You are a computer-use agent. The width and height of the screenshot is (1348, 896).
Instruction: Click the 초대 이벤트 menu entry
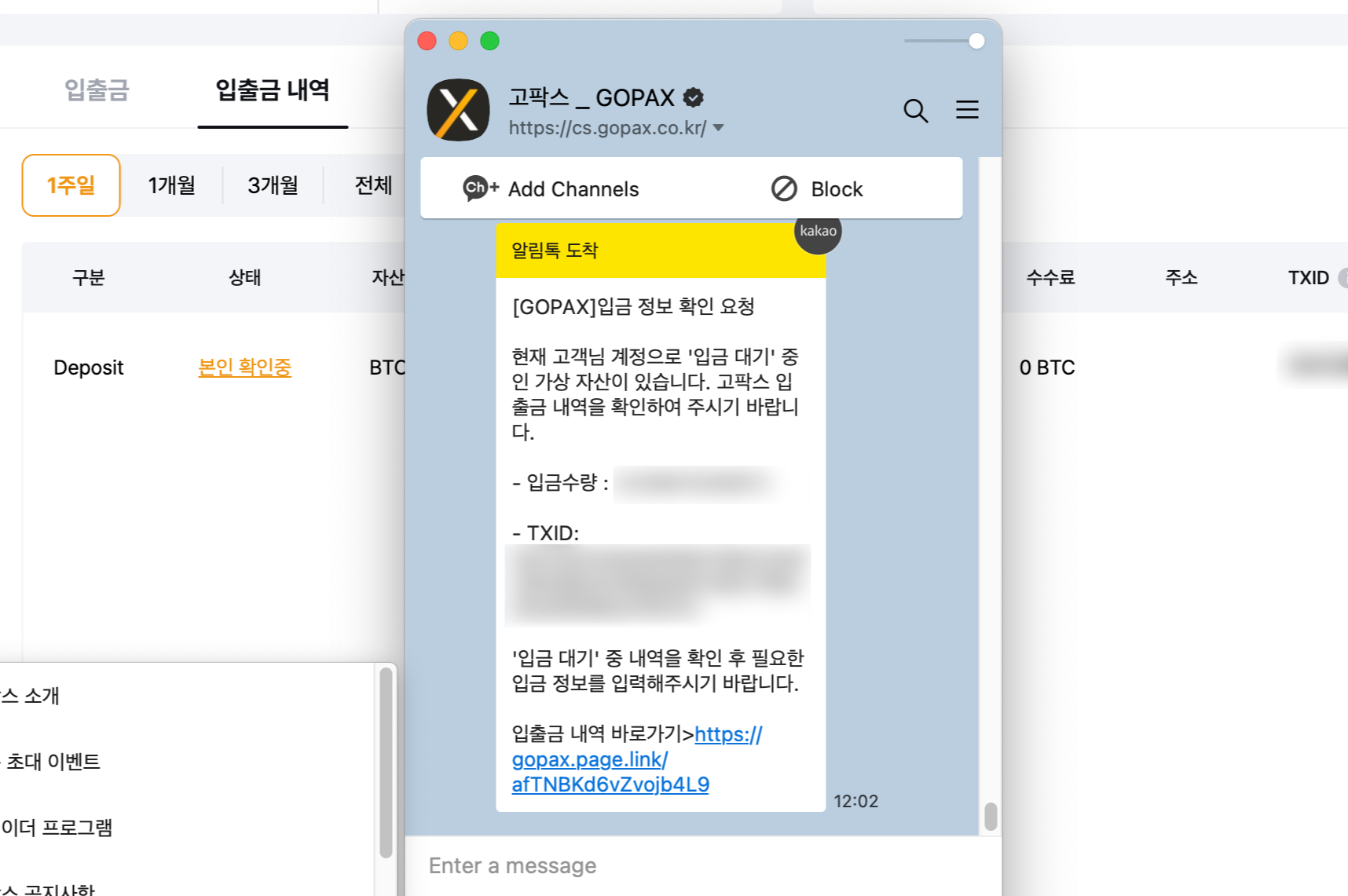tap(52, 762)
